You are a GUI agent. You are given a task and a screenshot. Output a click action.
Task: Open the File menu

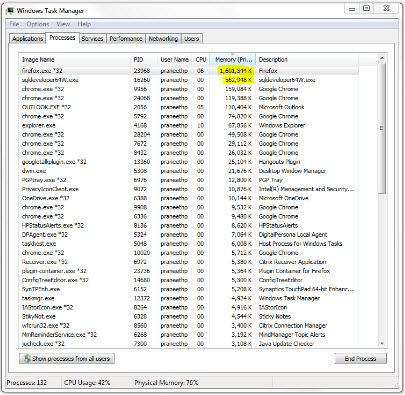click(x=14, y=24)
